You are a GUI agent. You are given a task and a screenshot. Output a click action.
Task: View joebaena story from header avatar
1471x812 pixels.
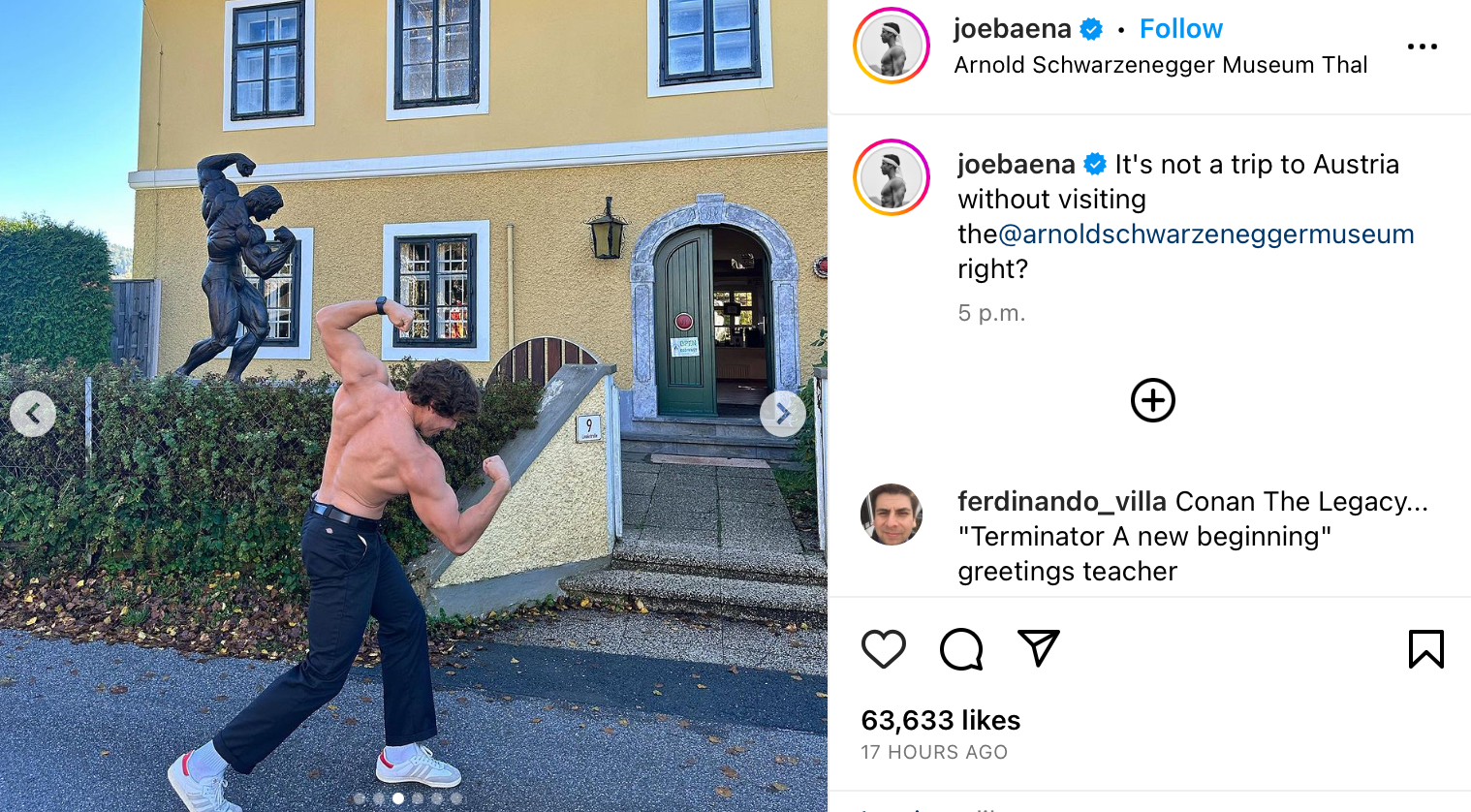(892, 46)
